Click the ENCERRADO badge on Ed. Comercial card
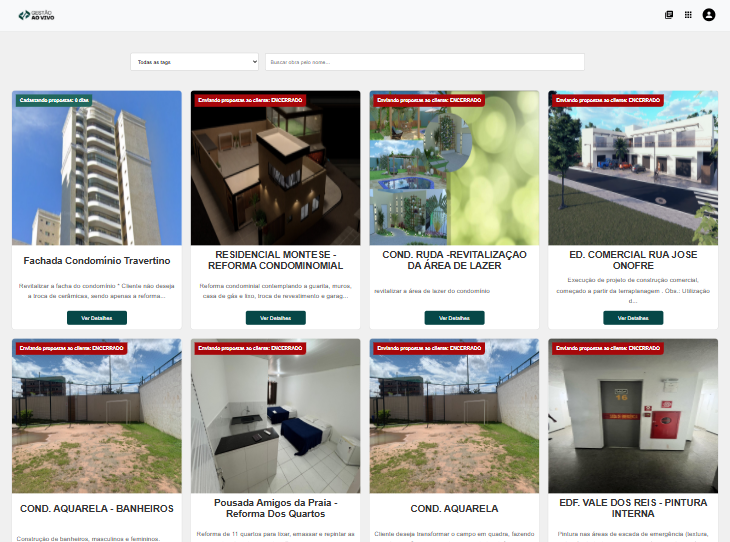Viewport: 730px width, 542px height. [608, 100]
